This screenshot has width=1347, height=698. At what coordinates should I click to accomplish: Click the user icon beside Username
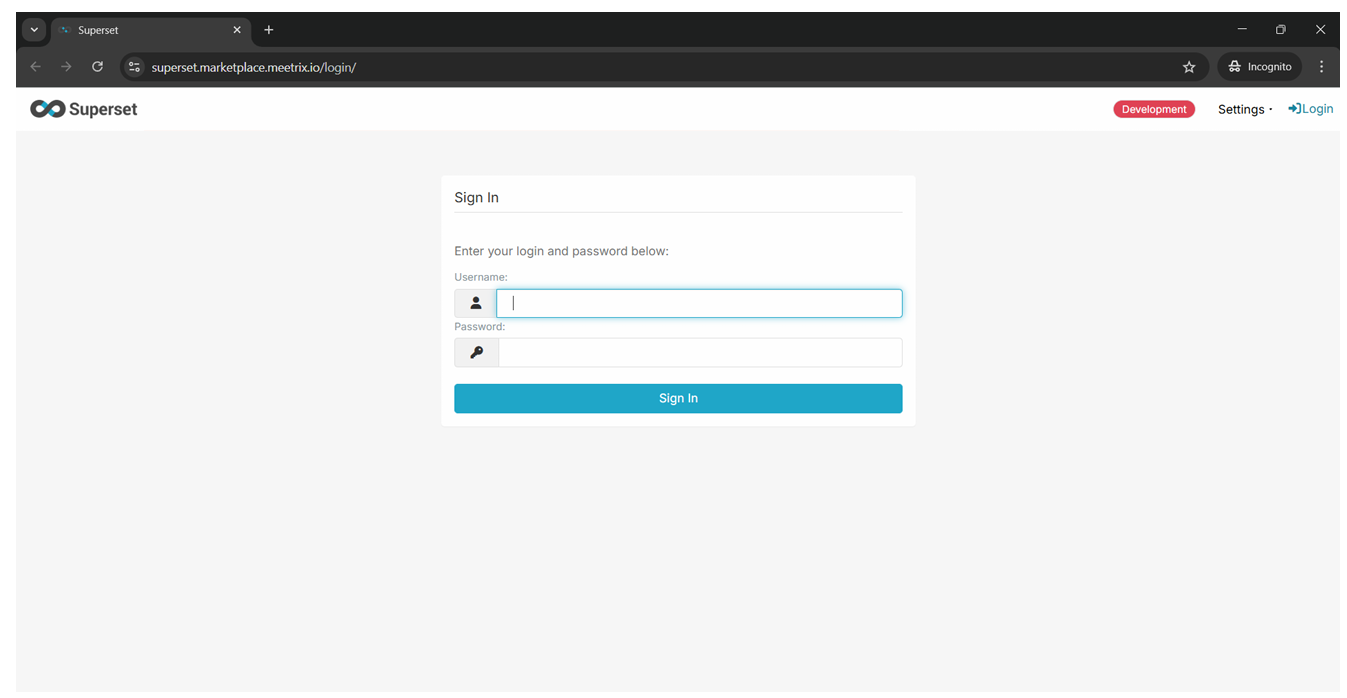[476, 303]
